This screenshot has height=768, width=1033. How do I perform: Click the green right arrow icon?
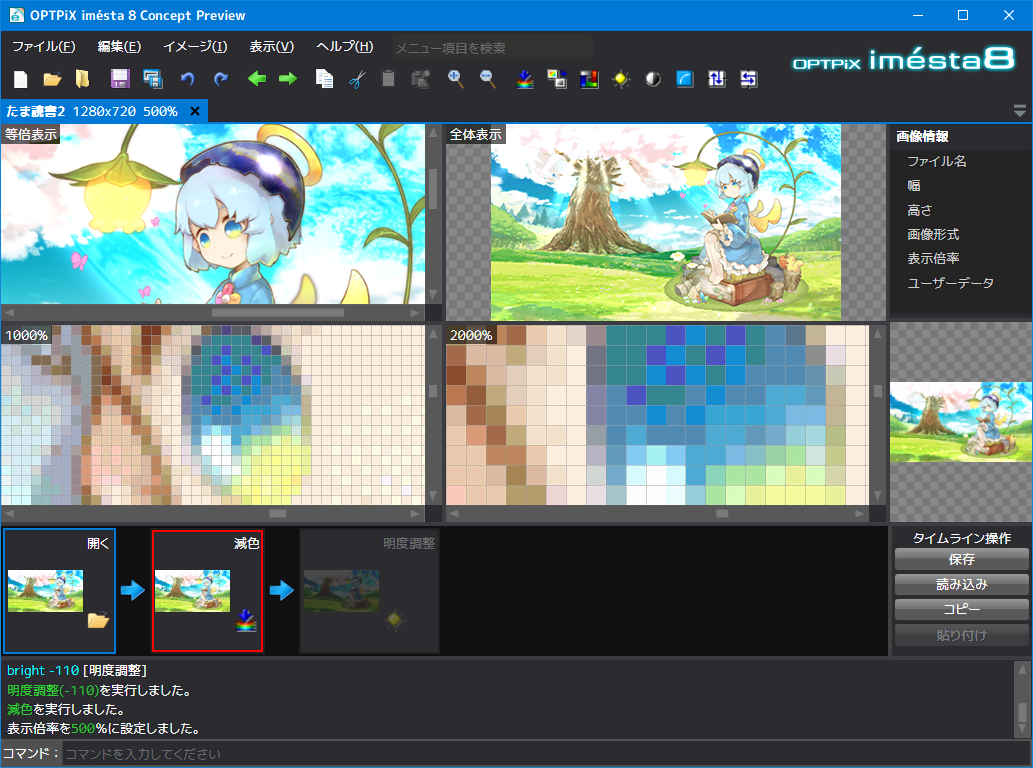pos(288,79)
